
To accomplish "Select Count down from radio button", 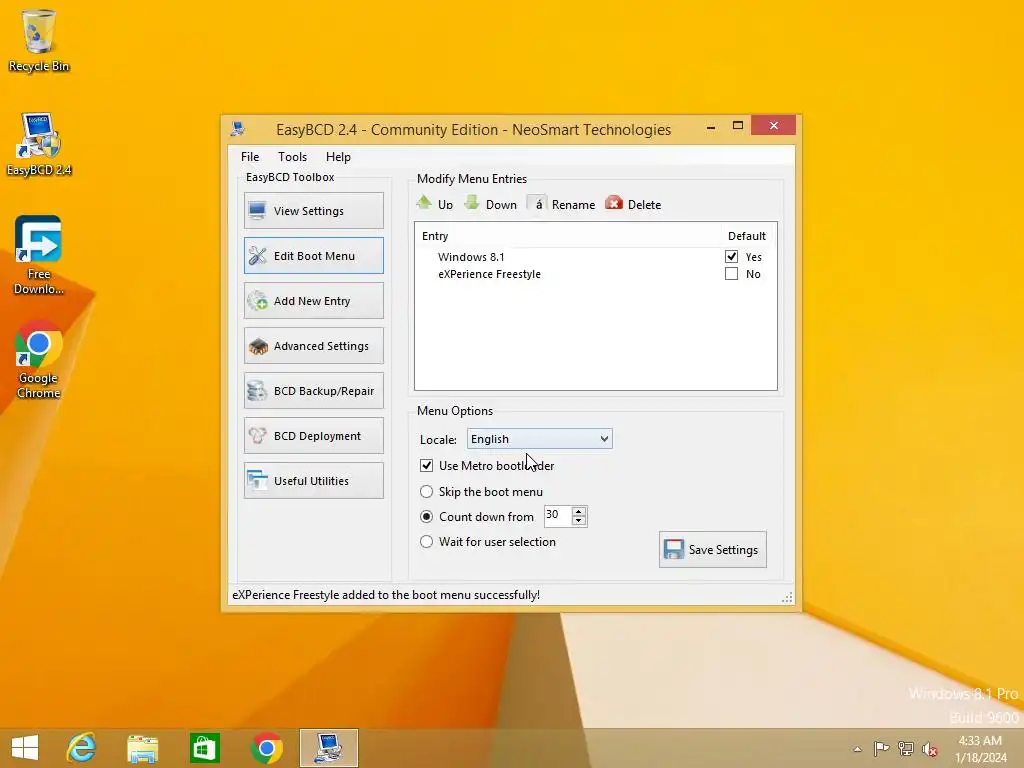I will point(426,517).
